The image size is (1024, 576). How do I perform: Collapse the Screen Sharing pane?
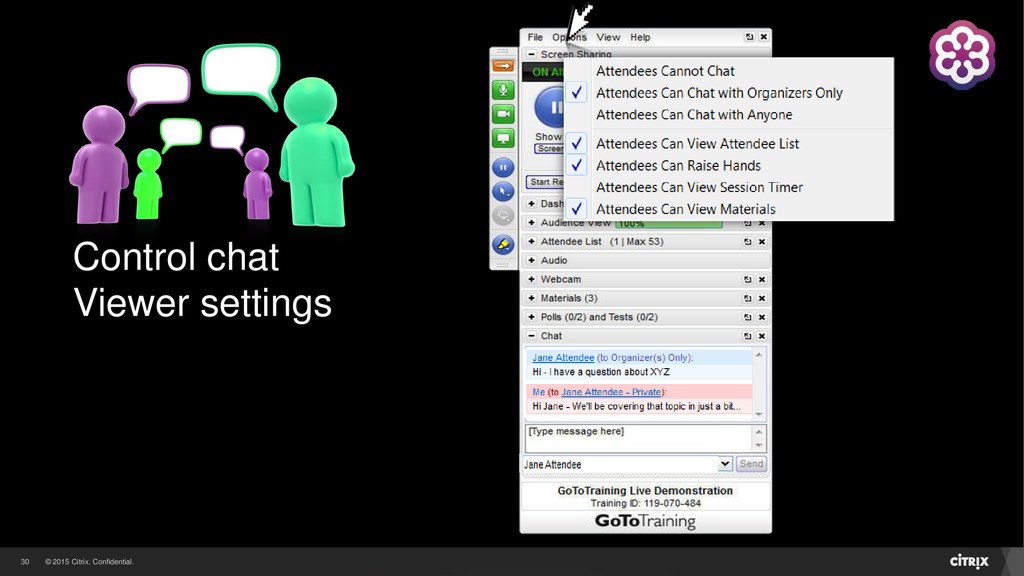click(532, 54)
